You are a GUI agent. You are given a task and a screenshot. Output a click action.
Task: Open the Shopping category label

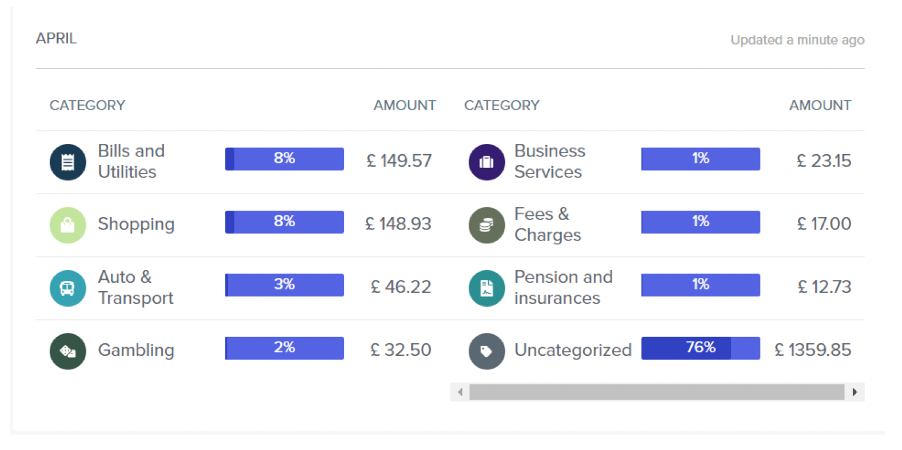[x=136, y=224]
